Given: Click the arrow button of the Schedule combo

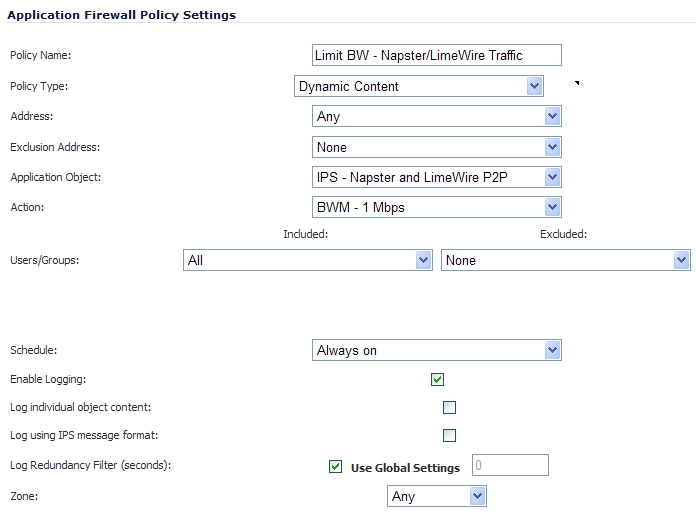Looking at the screenshot, I should [552, 350].
